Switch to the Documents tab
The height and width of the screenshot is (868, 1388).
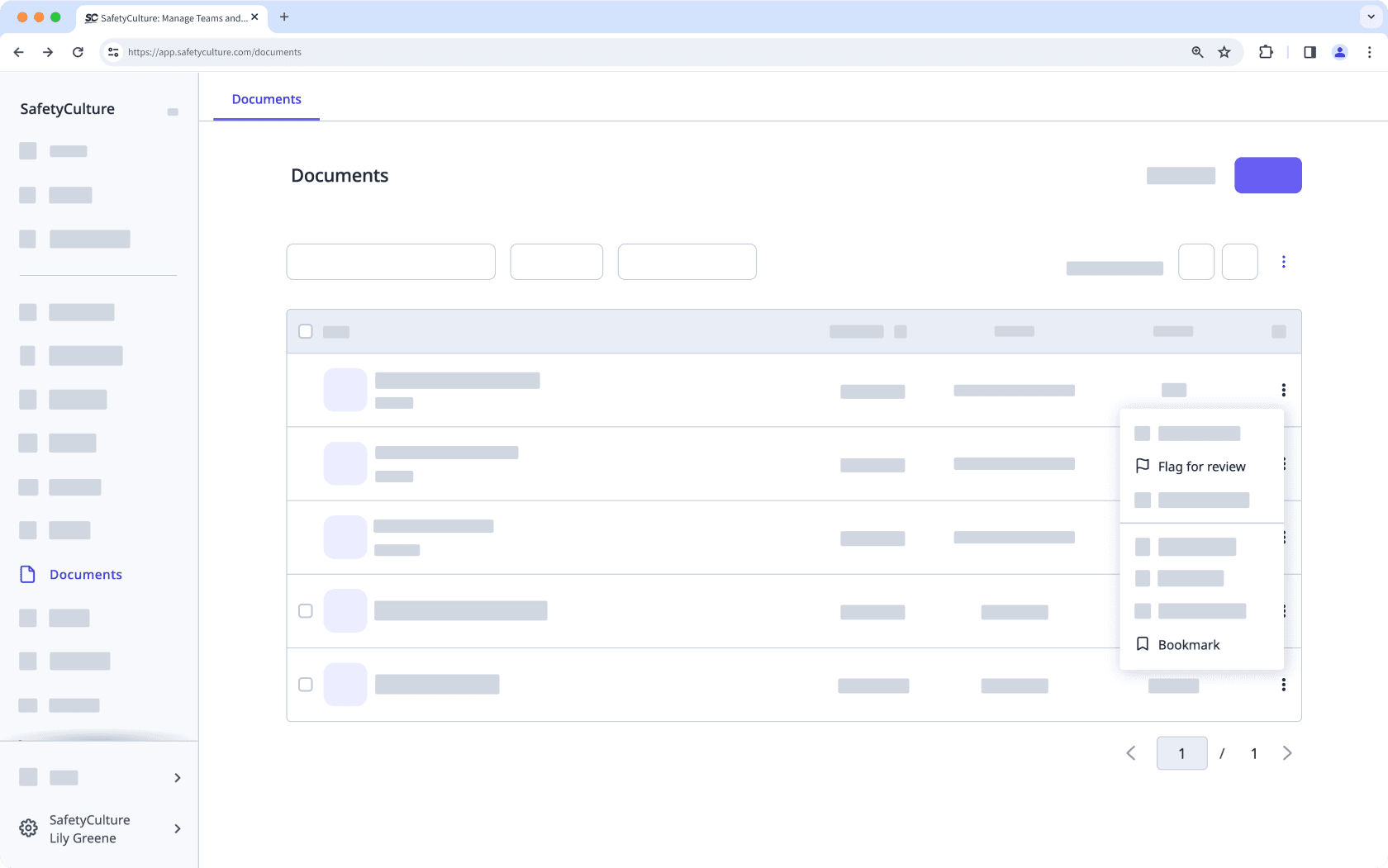pos(266,99)
